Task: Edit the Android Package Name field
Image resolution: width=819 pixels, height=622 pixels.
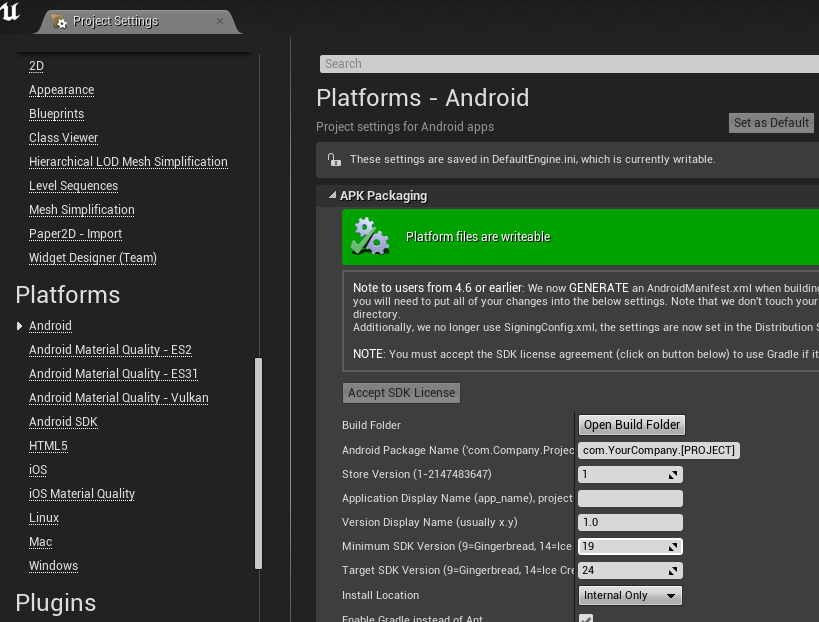Action: 659,450
